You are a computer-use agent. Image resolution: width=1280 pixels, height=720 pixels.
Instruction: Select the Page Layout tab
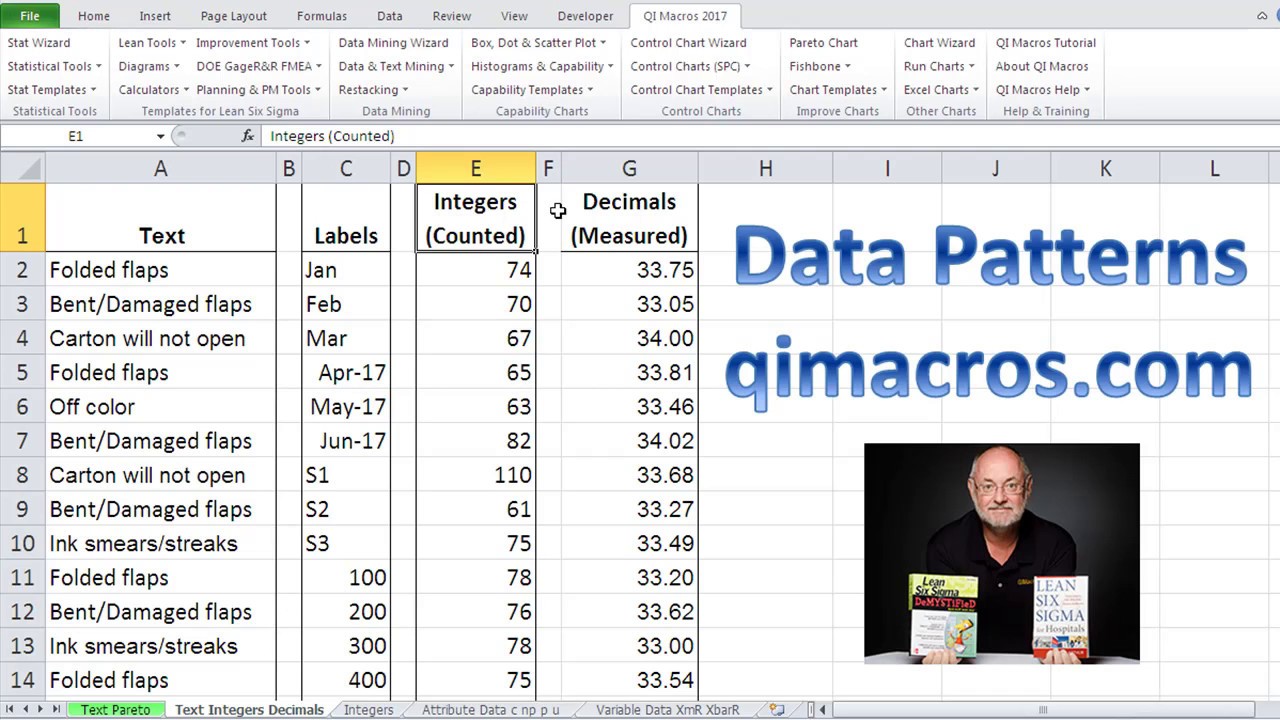pos(234,16)
